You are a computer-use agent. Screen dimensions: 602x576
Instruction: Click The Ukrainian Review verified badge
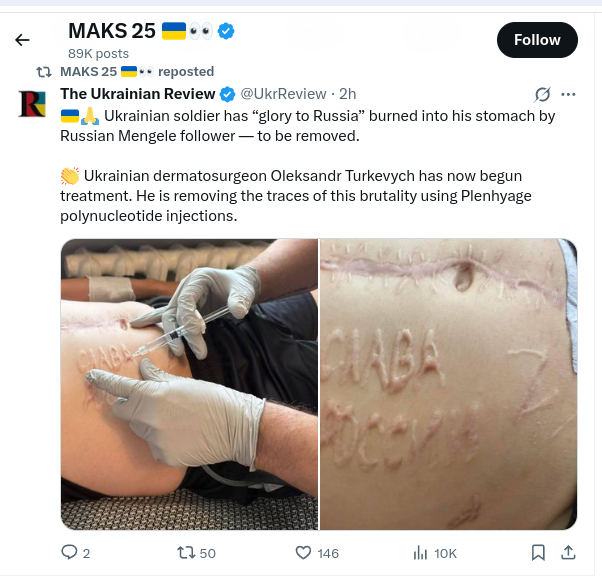227,94
